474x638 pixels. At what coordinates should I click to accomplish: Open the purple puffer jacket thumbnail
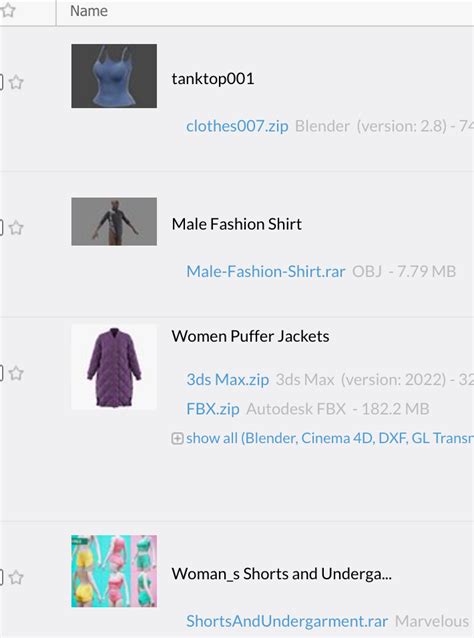click(x=114, y=367)
